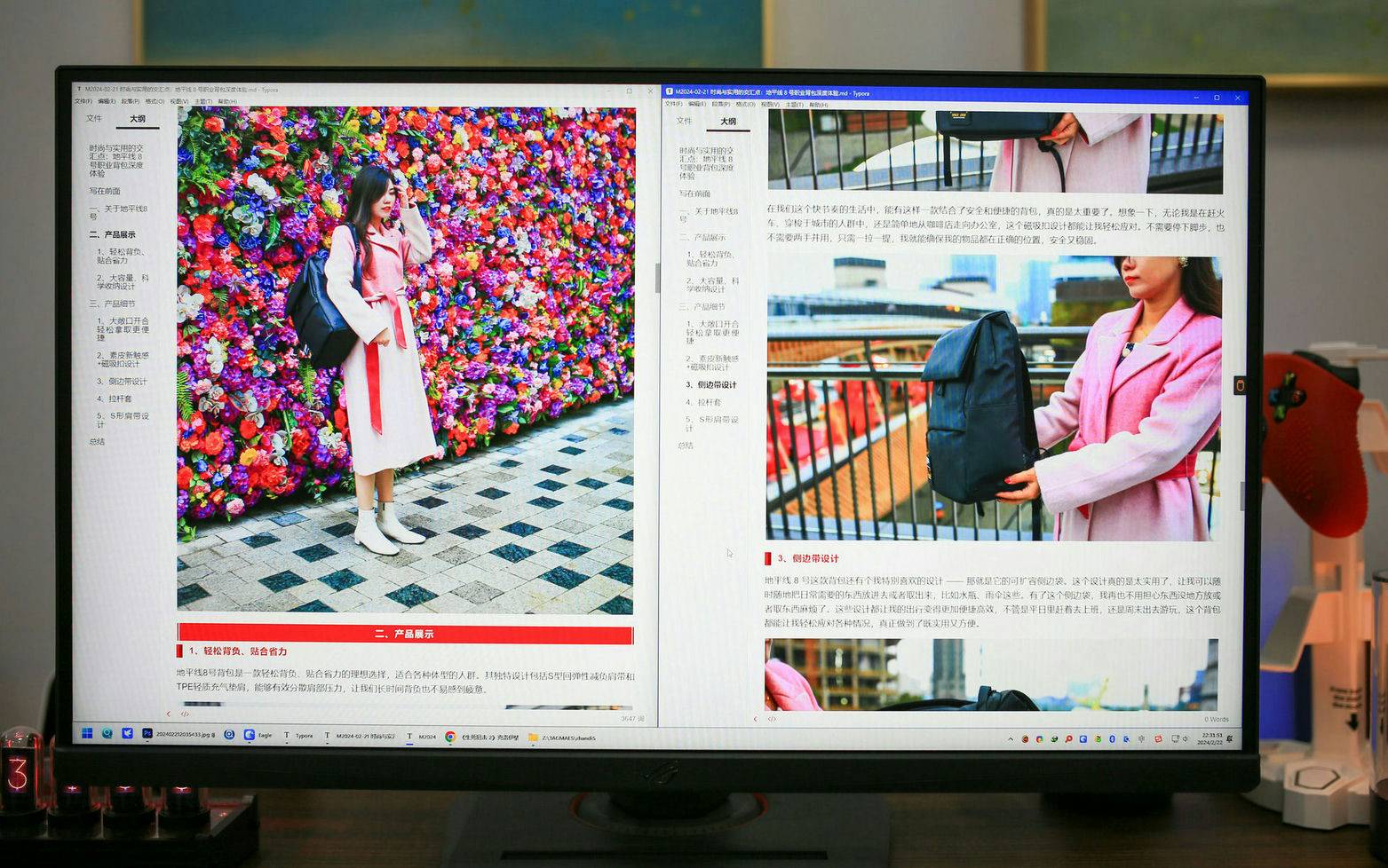Open the 文件(F) menu in the left Typora window
The image size is (1388, 868).
point(83,101)
